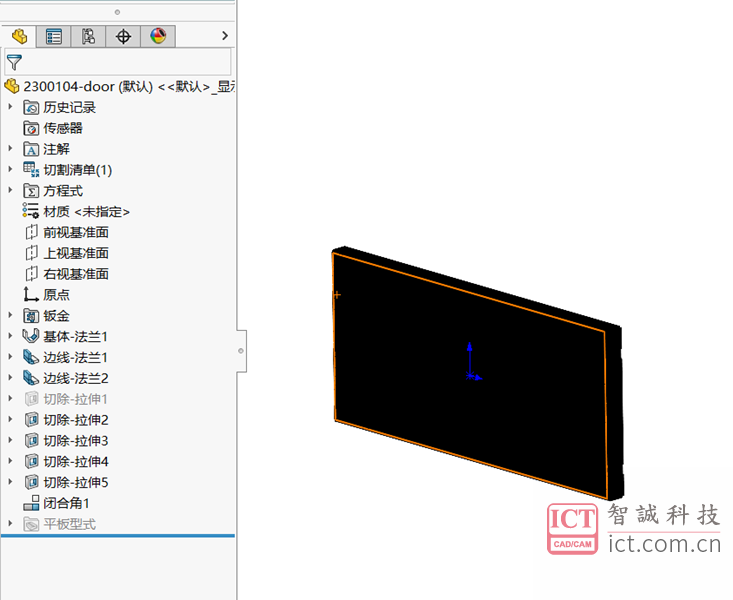Expand the 基体-法兰1 feature
Image resolution: width=733 pixels, height=600 pixels.
point(10,336)
